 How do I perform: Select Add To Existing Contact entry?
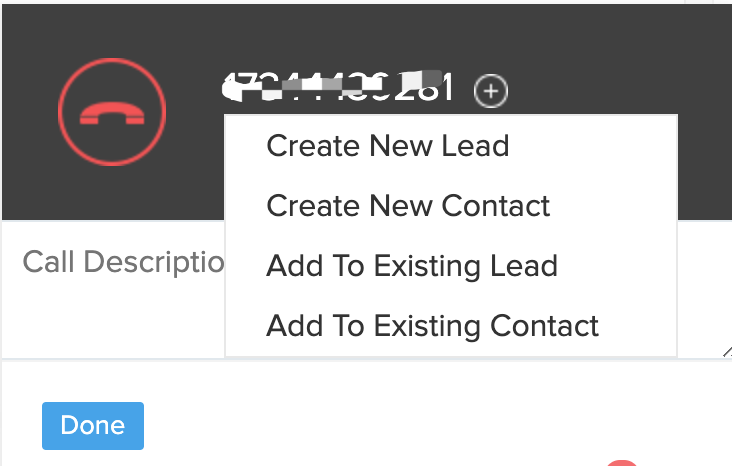tap(432, 326)
